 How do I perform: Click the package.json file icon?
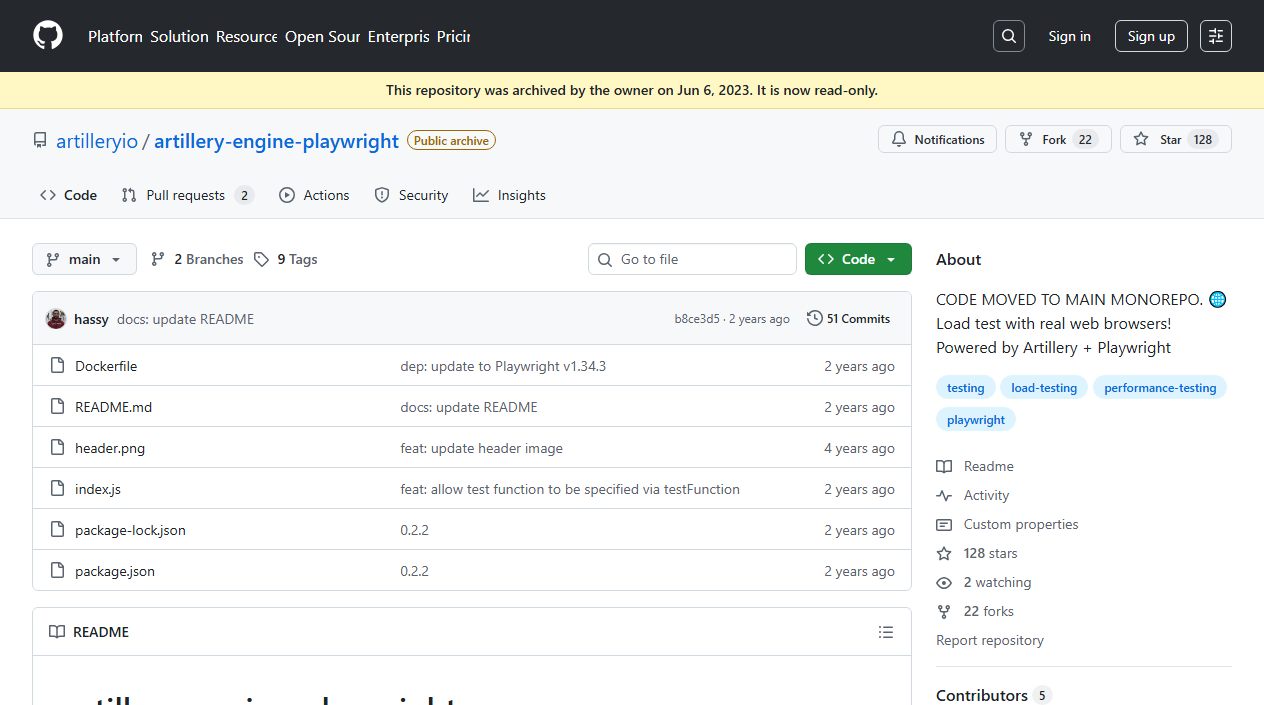click(x=57, y=571)
